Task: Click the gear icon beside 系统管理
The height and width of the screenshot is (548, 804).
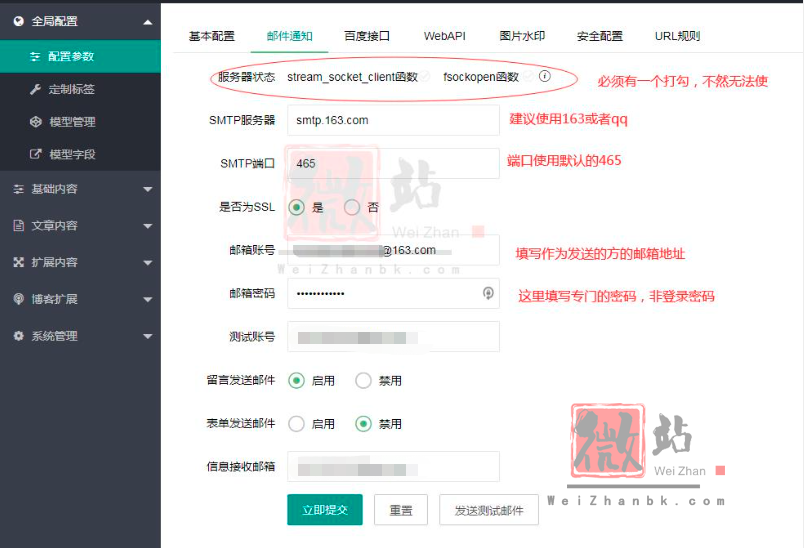Action: click(x=19, y=336)
